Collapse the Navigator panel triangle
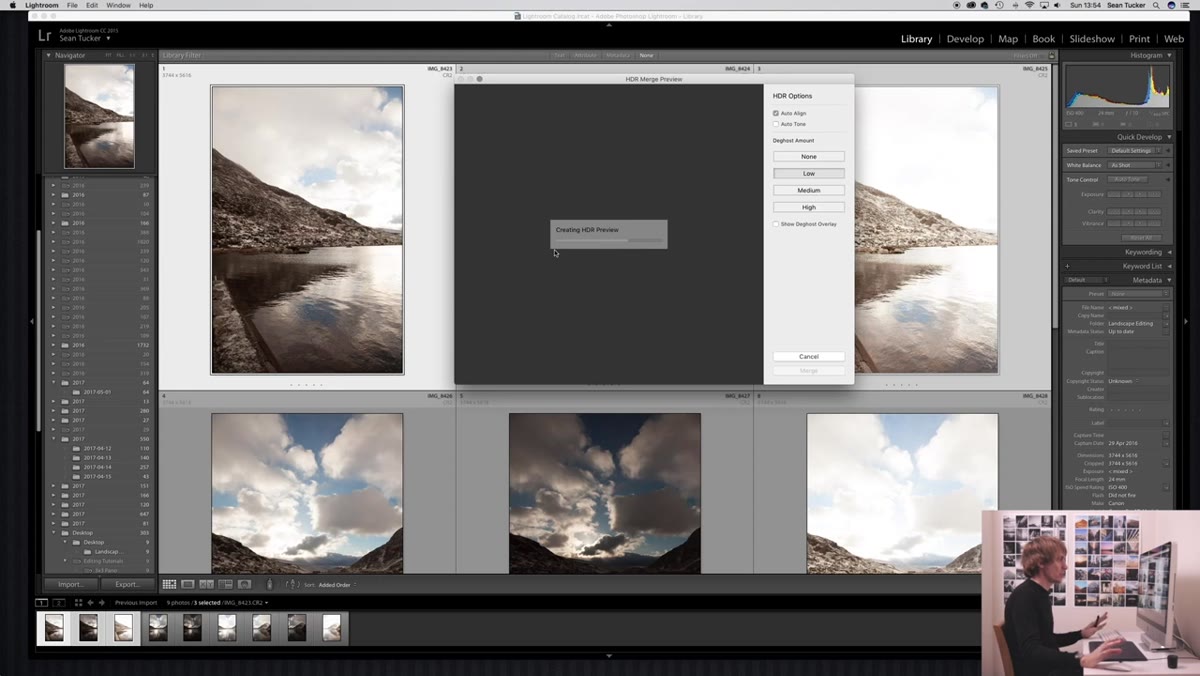This screenshot has height=676, width=1200. (49, 55)
